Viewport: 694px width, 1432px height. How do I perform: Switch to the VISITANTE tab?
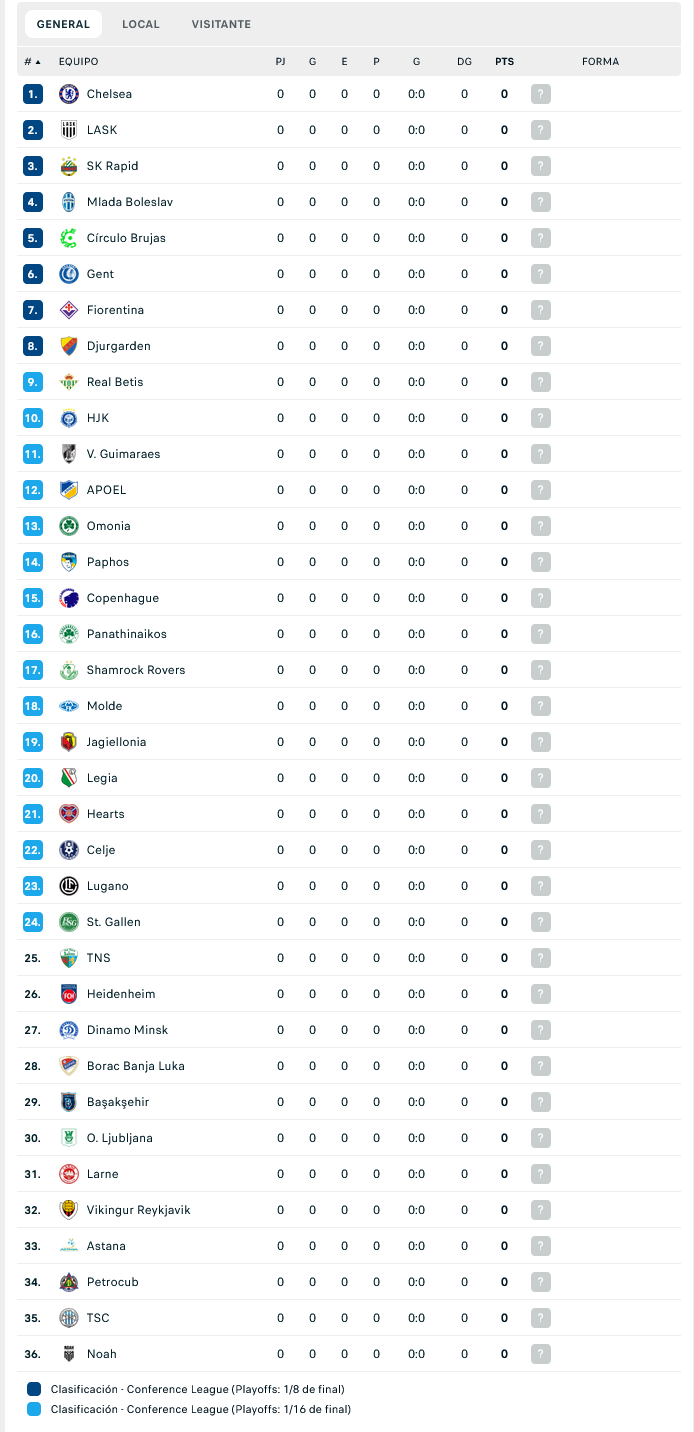221,24
